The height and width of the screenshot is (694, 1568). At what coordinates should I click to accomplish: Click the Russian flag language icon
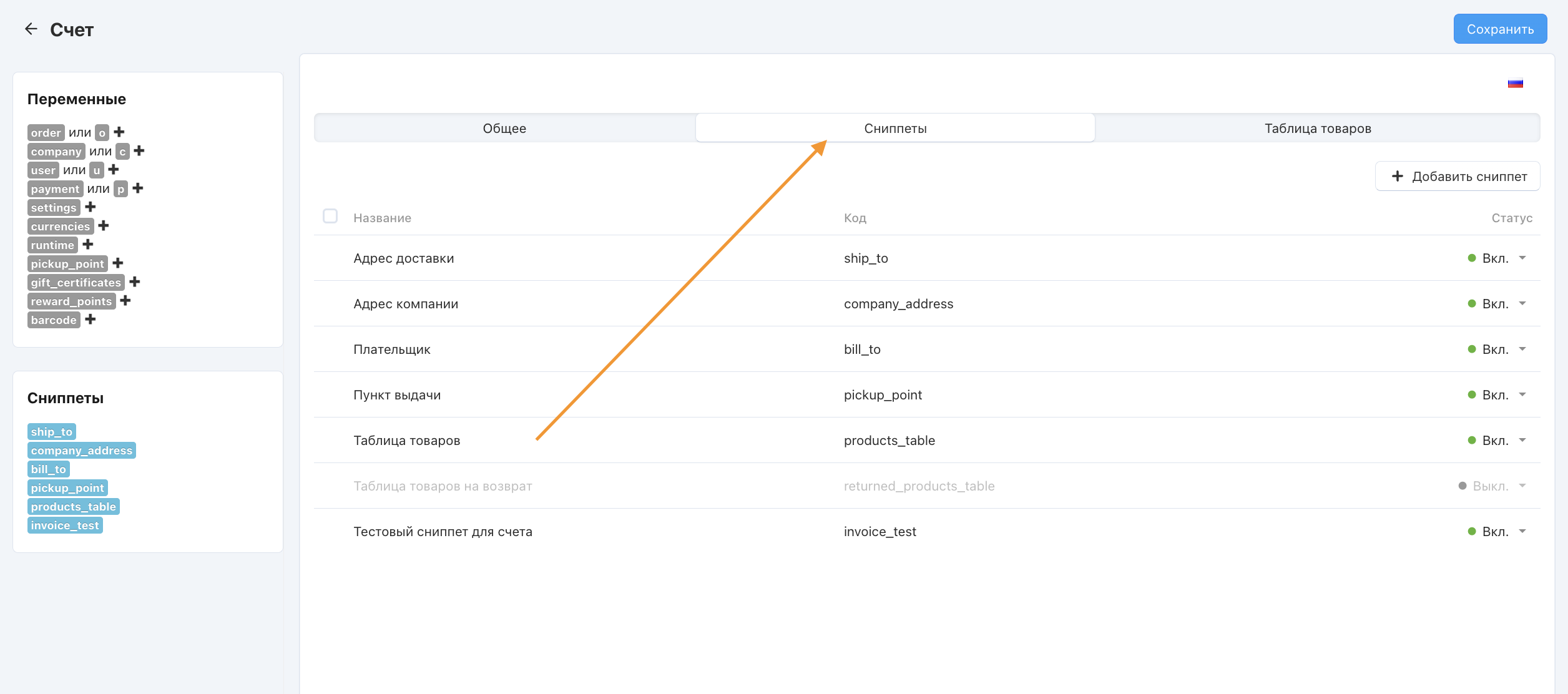tap(1515, 83)
